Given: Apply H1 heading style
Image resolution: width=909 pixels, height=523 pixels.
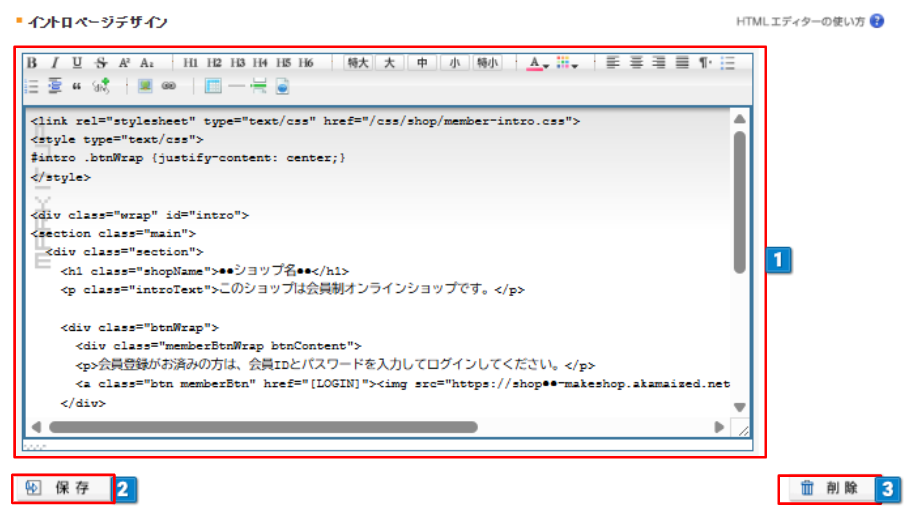Looking at the screenshot, I should (191, 63).
